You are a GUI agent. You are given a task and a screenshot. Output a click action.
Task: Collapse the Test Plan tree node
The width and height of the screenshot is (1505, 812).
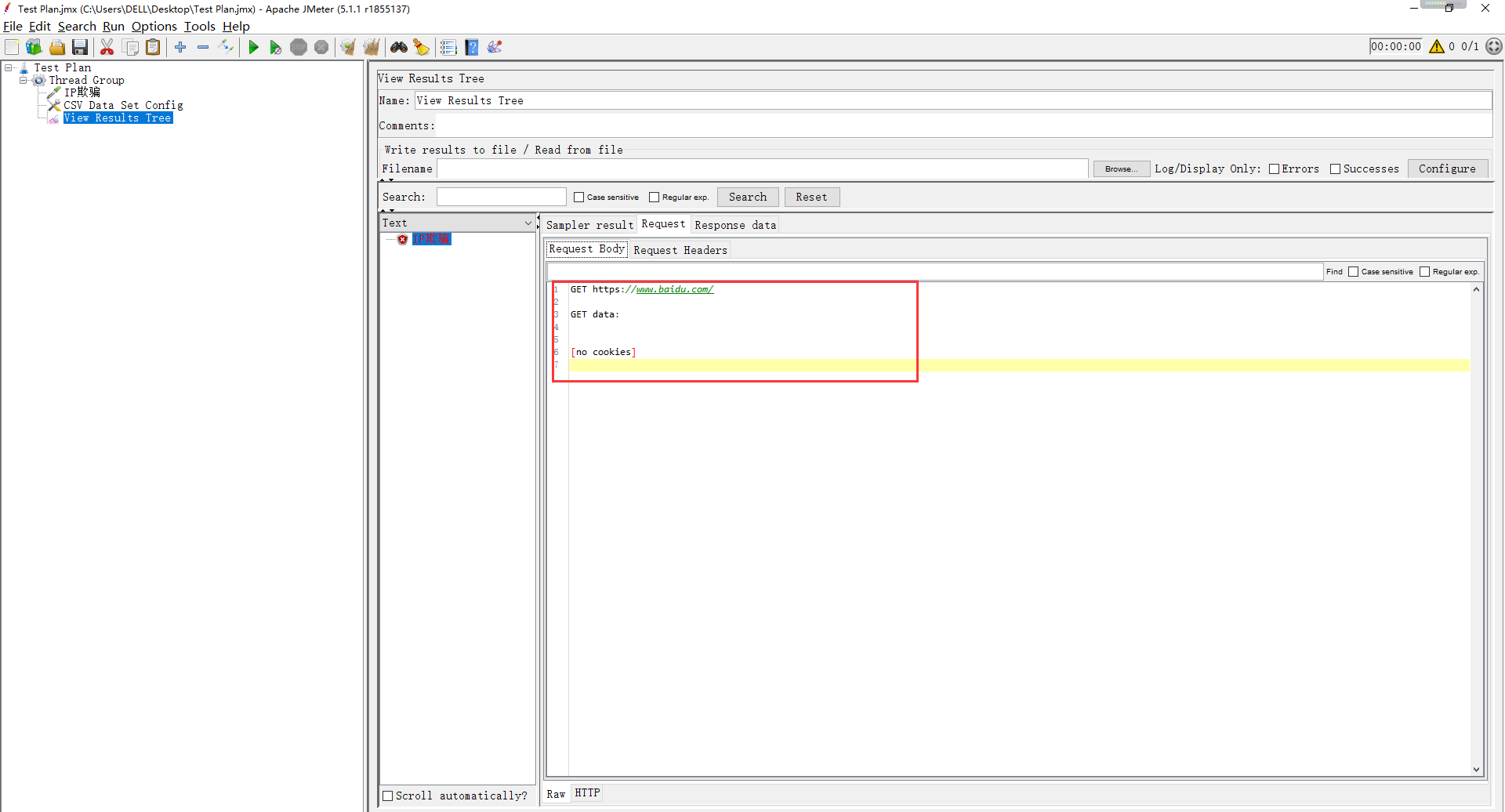coord(9,67)
